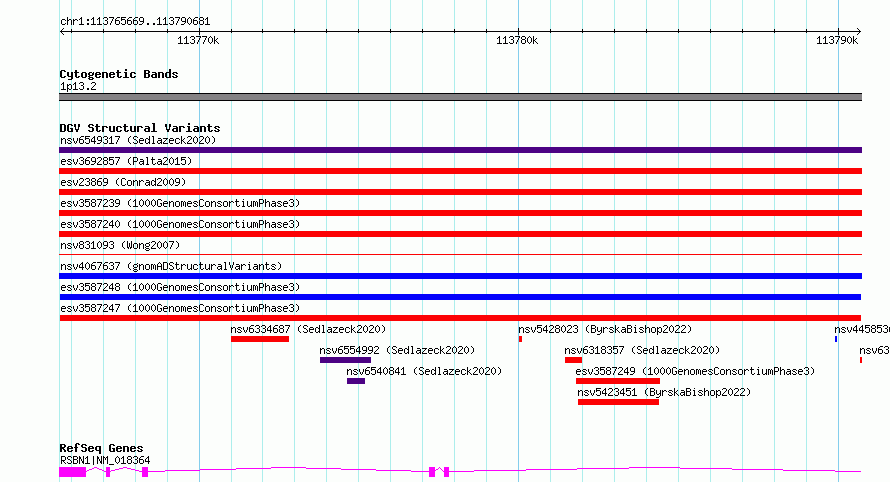The image size is (890, 482).
Task: Click the partially visible nsv445853 label
Action: point(862,329)
